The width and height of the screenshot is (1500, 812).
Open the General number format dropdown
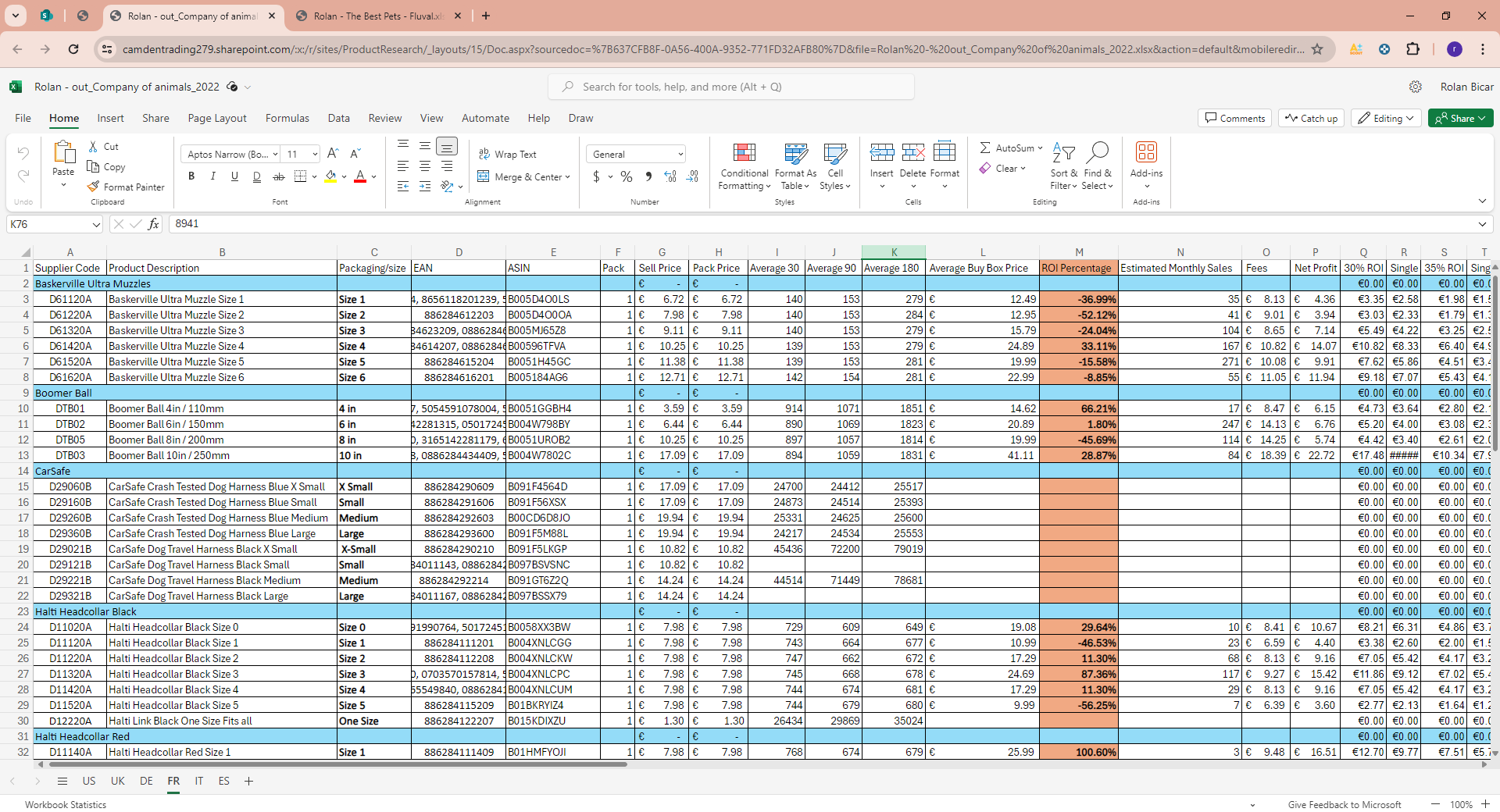coord(680,155)
